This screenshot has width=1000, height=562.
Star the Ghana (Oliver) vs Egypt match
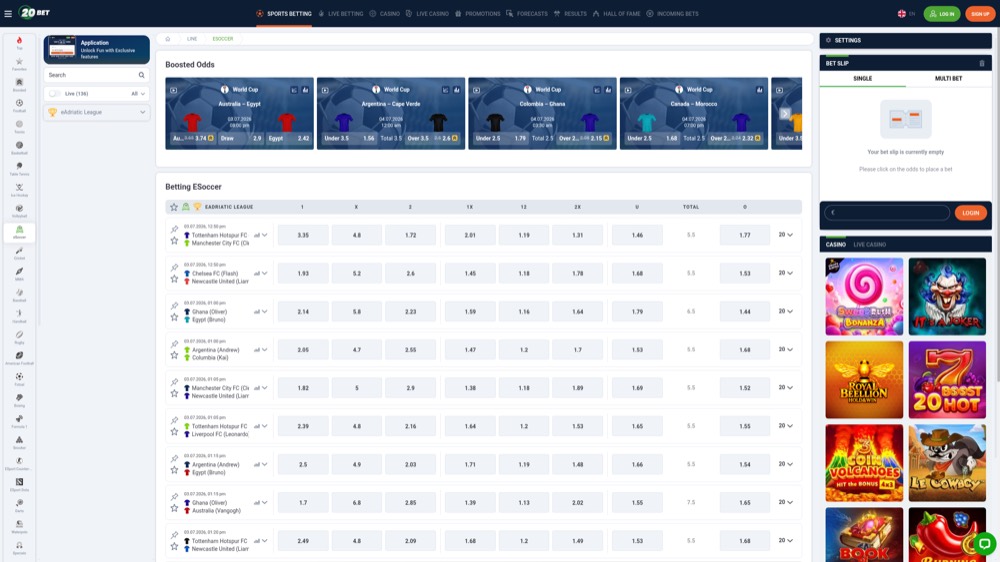[x=174, y=318]
